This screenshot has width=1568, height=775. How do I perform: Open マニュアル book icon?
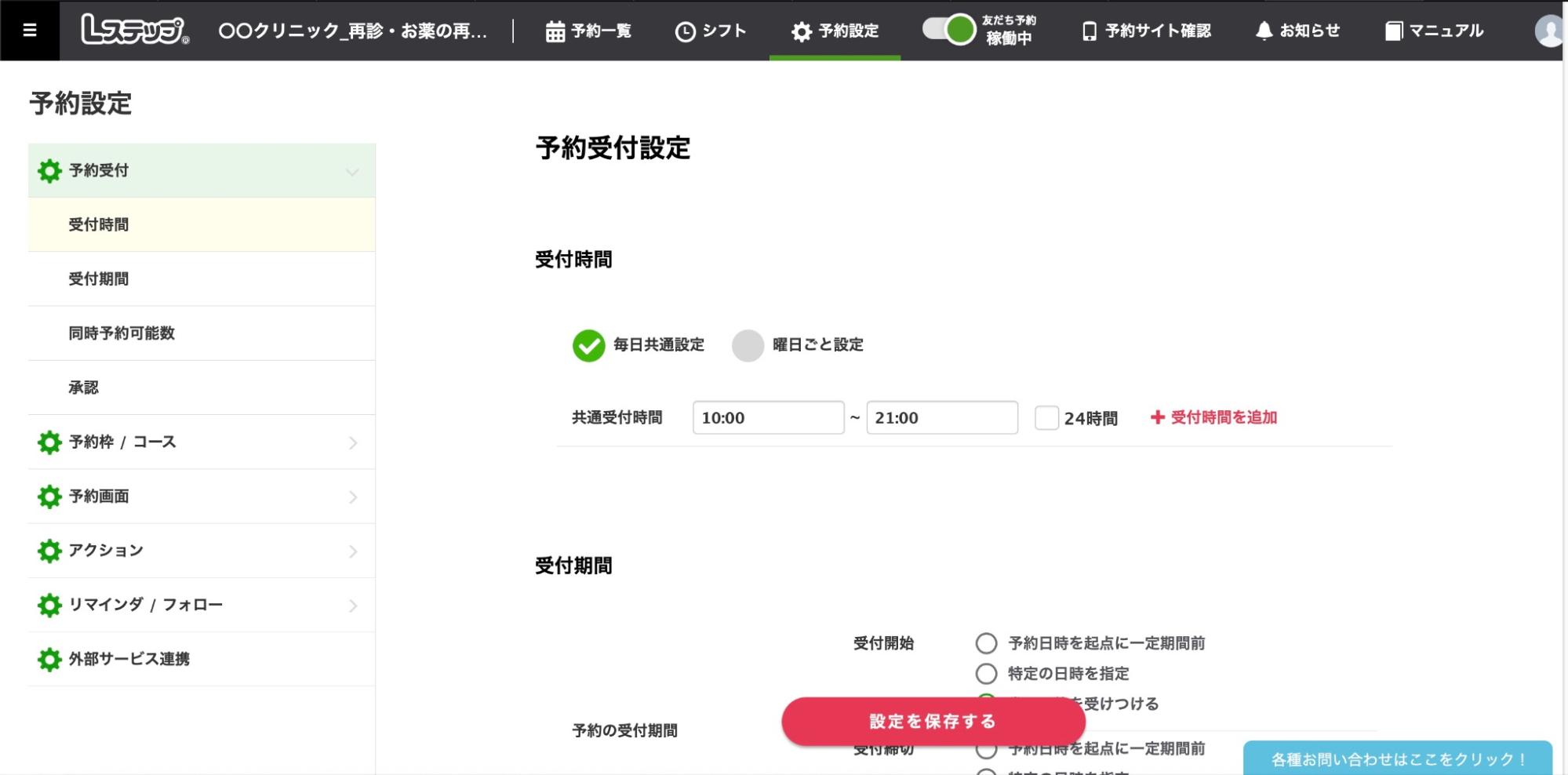tap(1393, 31)
